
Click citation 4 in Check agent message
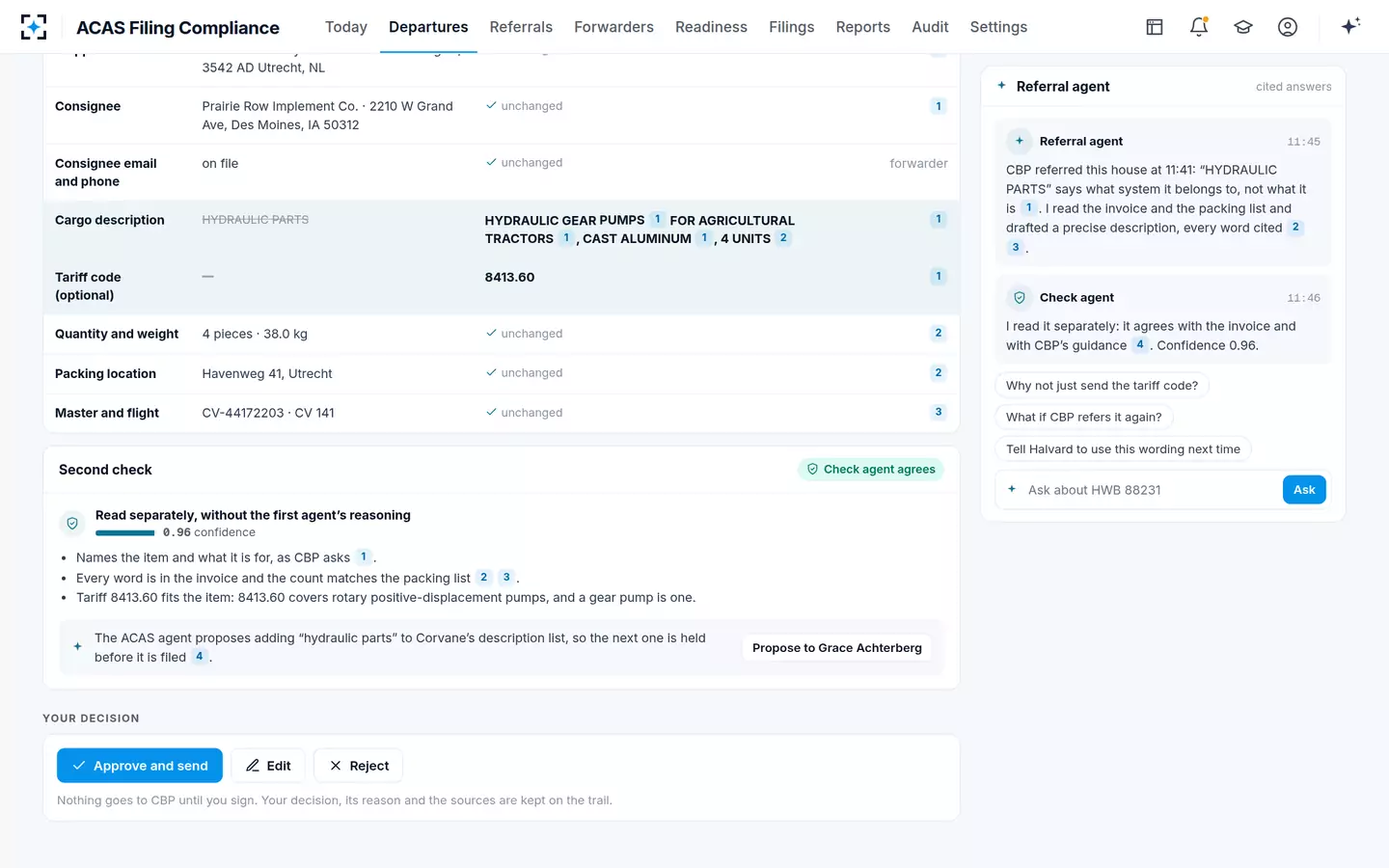(1140, 344)
